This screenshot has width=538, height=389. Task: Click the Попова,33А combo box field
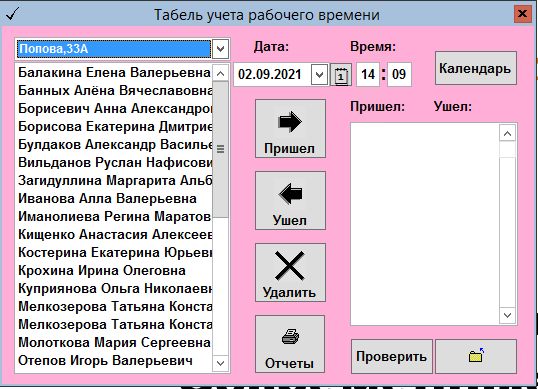[114, 49]
